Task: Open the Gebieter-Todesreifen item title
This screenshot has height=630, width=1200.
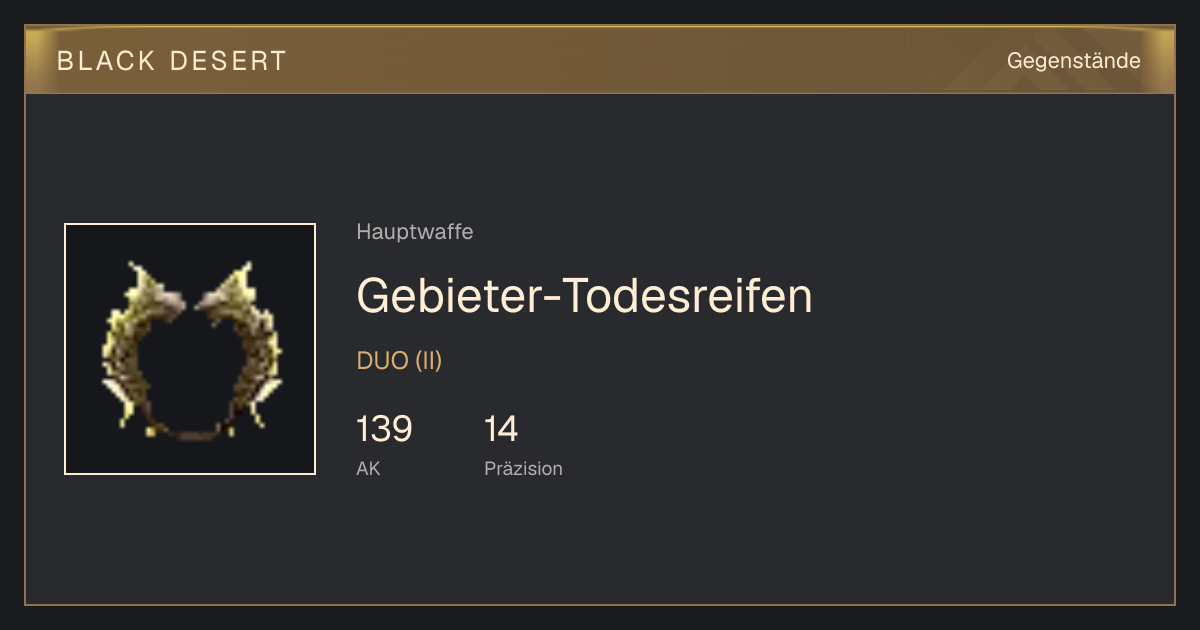Action: (584, 296)
